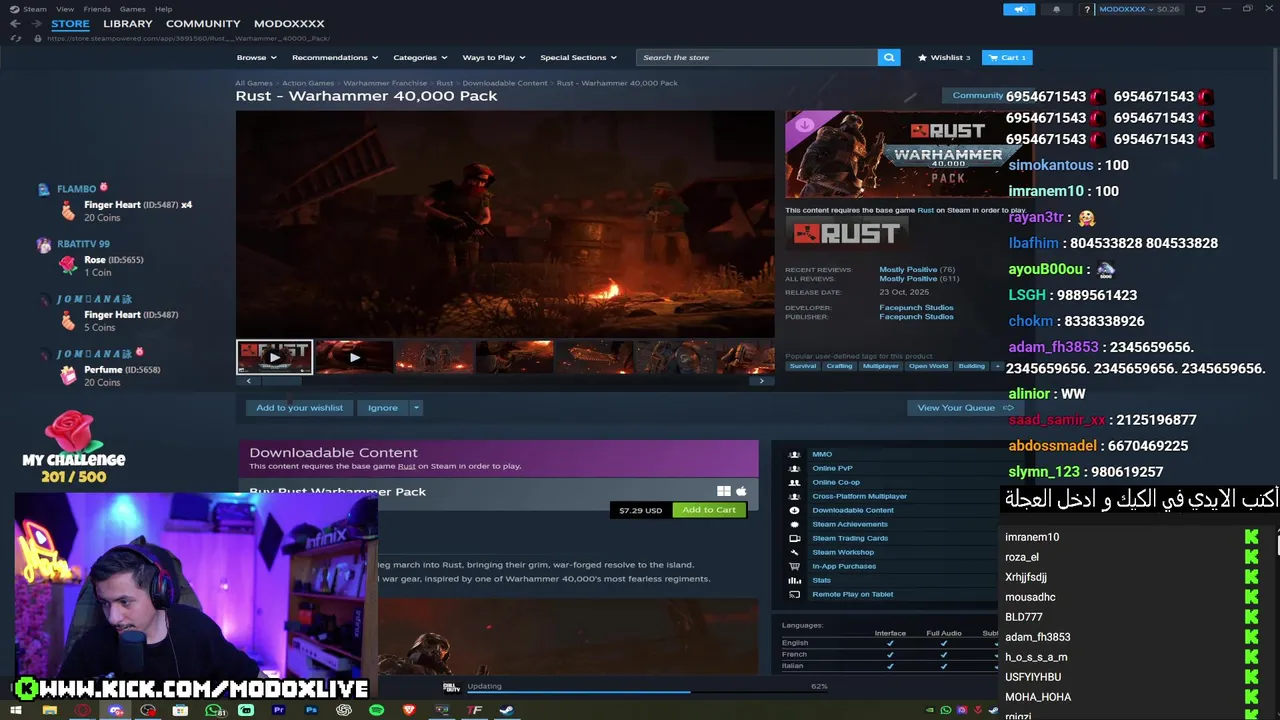
Task: Click the Facepunch Studios developer link
Action: [916, 308]
